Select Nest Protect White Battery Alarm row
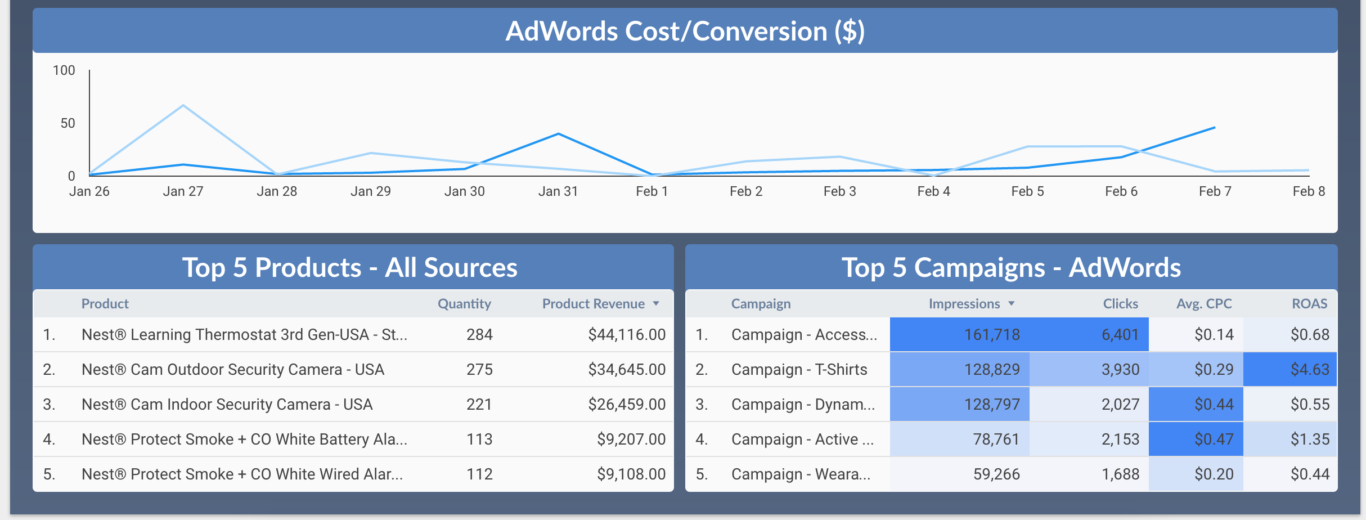The height and width of the screenshot is (520, 1366). point(353,439)
